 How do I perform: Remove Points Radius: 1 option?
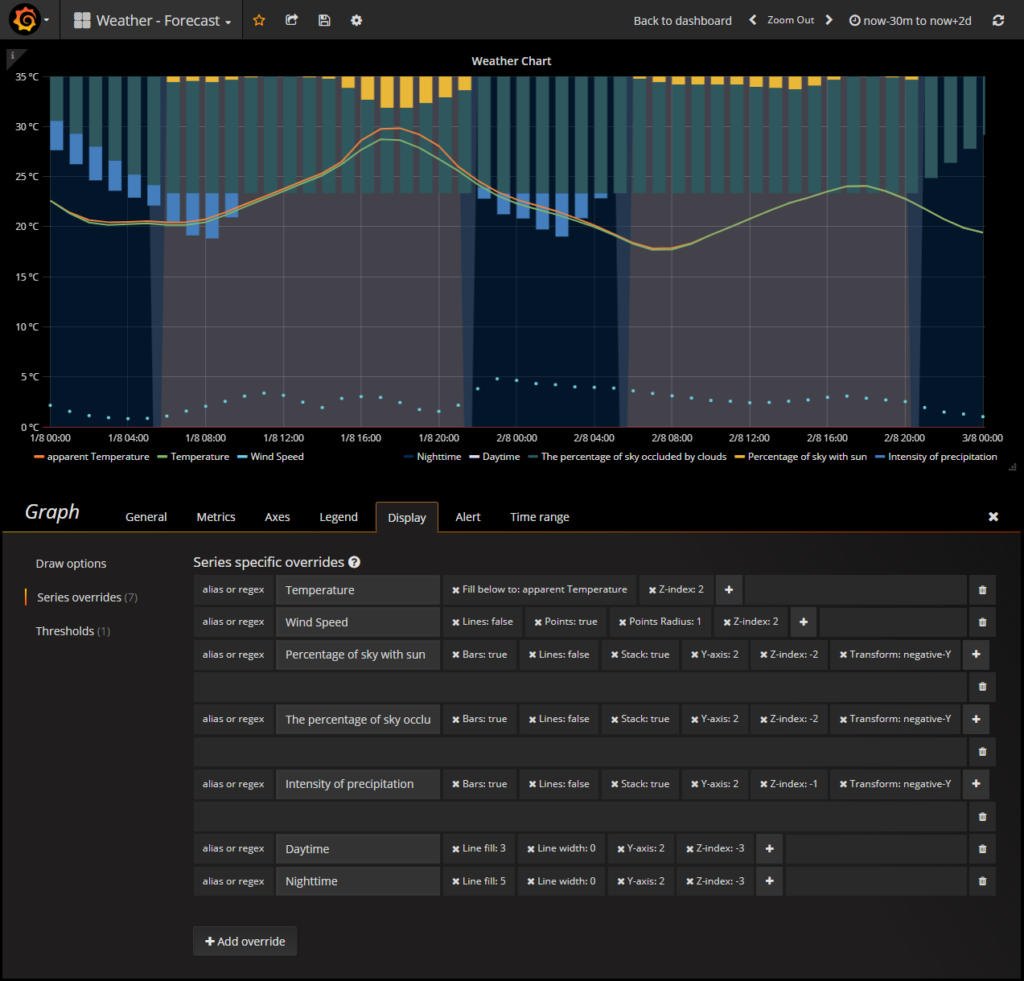point(622,622)
